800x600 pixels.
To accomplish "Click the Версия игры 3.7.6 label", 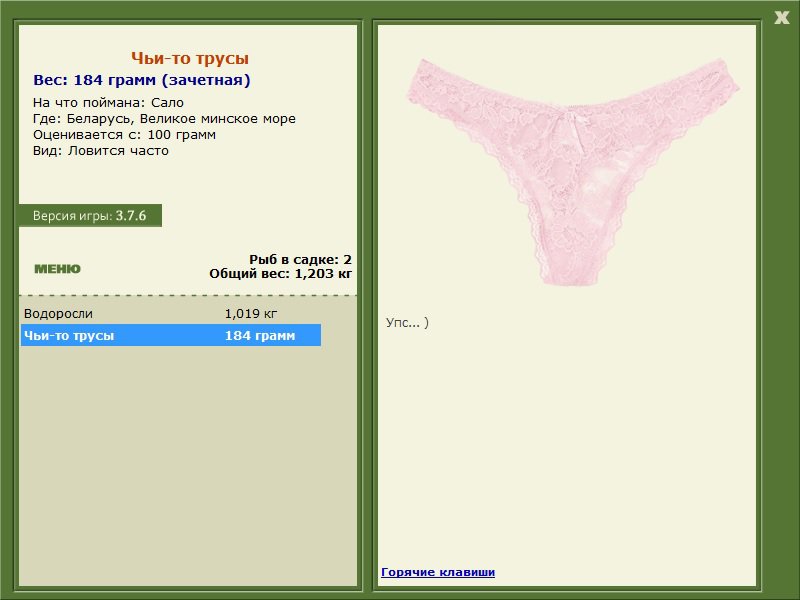I will pos(90,215).
